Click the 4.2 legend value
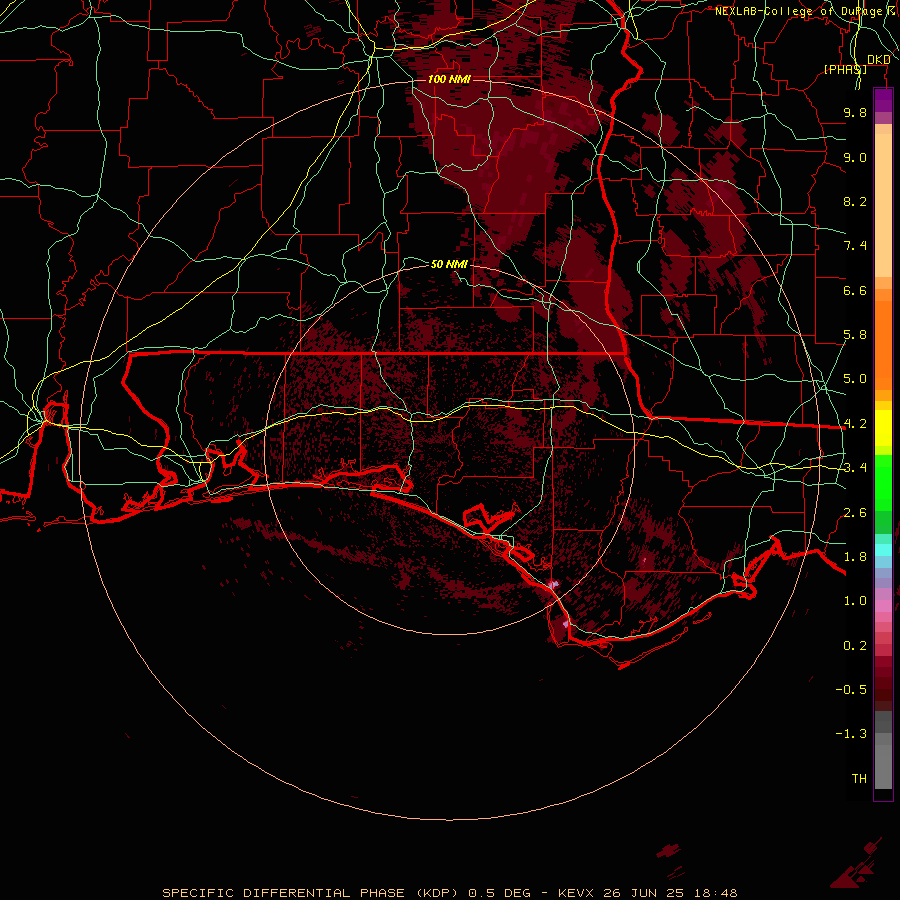Image resolution: width=900 pixels, height=900 pixels. tap(855, 424)
